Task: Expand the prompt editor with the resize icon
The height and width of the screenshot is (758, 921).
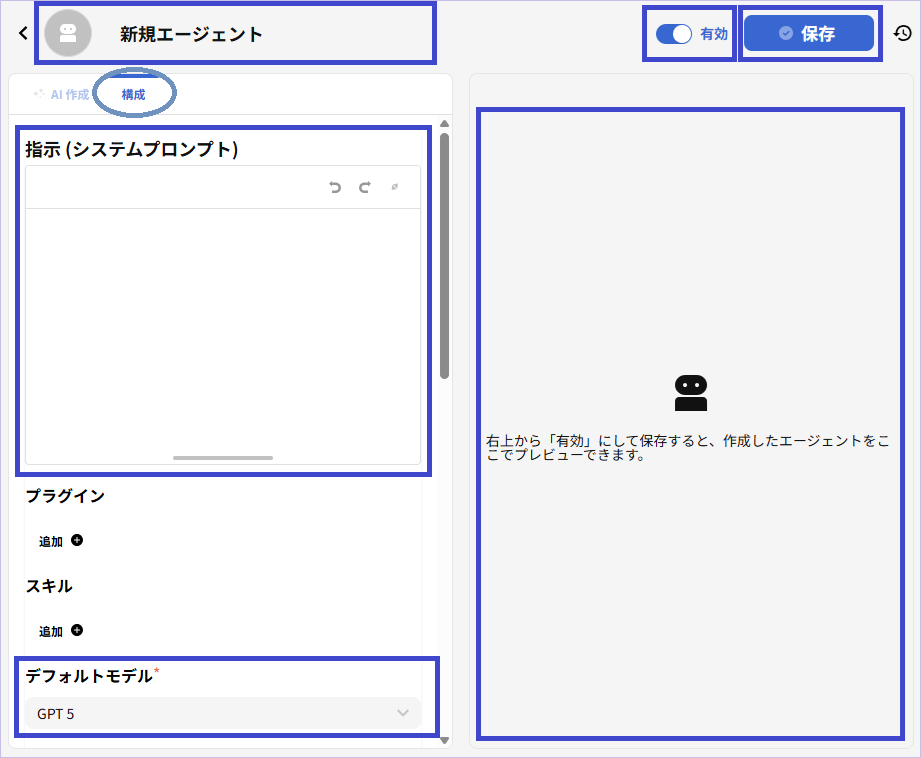Action: (x=394, y=186)
